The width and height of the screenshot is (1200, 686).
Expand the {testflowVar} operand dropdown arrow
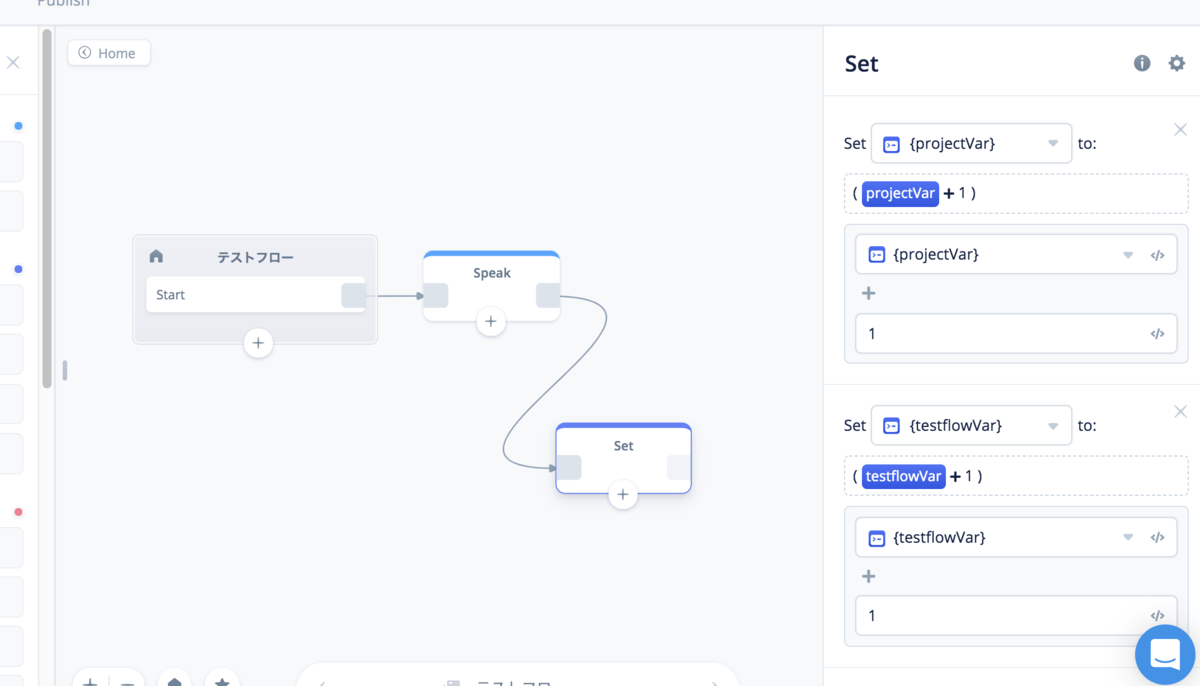pos(1128,537)
